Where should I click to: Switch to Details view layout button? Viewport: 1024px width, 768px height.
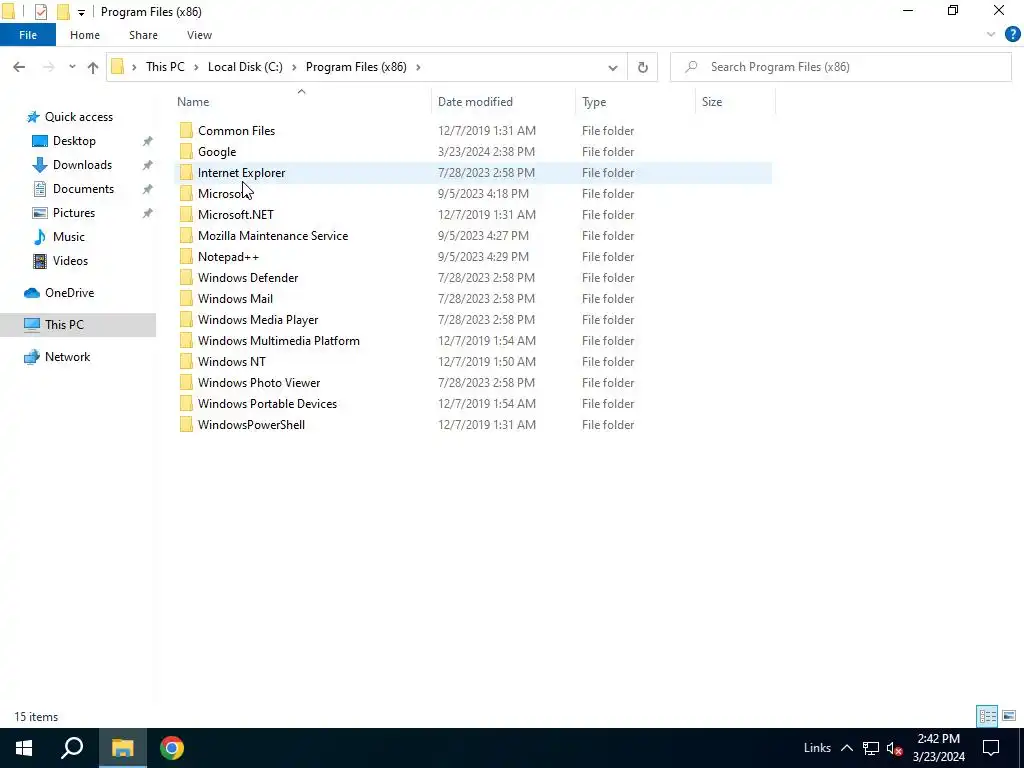987,716
